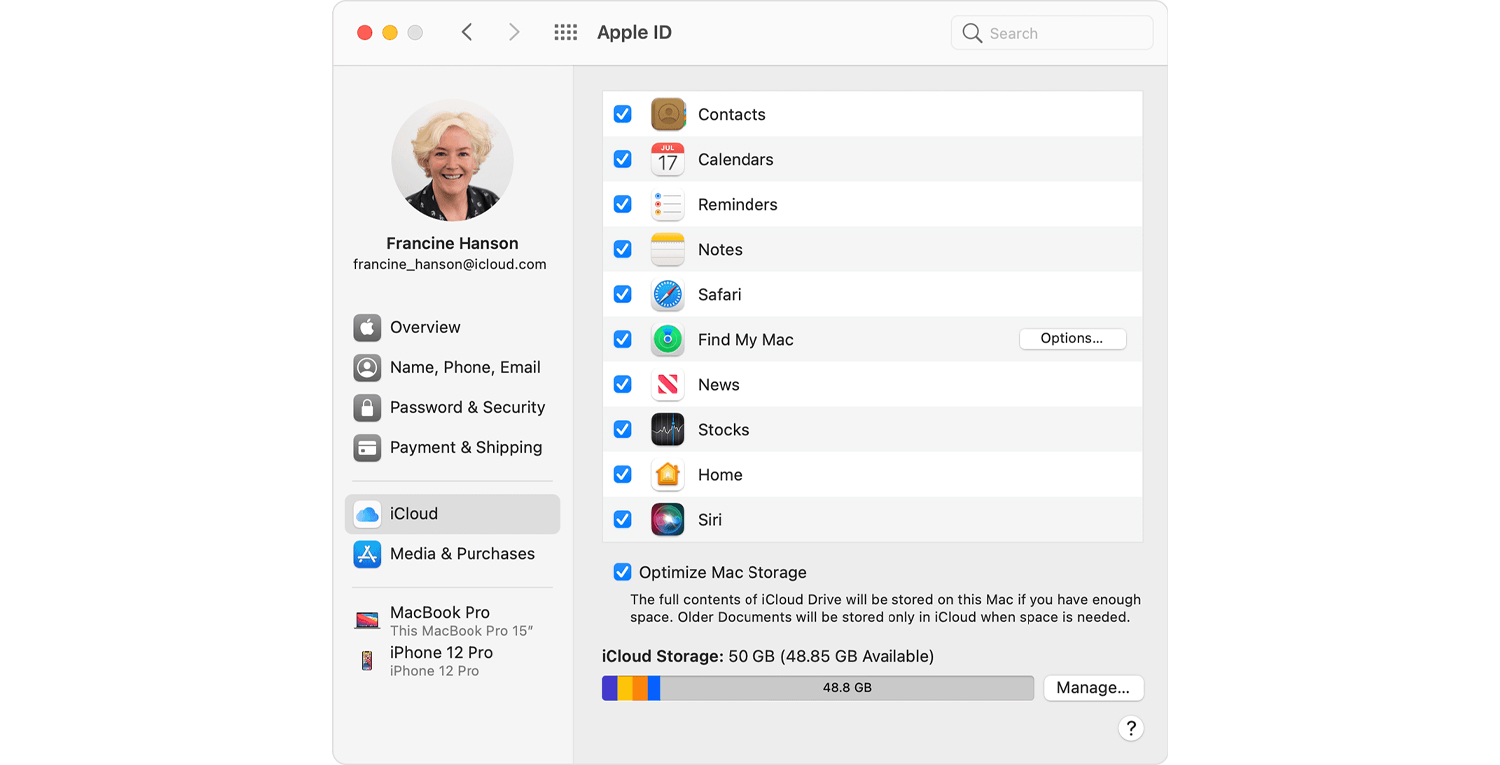
Task: Click the Payment & Shipping card icon
Action: [x=367, y=447]
